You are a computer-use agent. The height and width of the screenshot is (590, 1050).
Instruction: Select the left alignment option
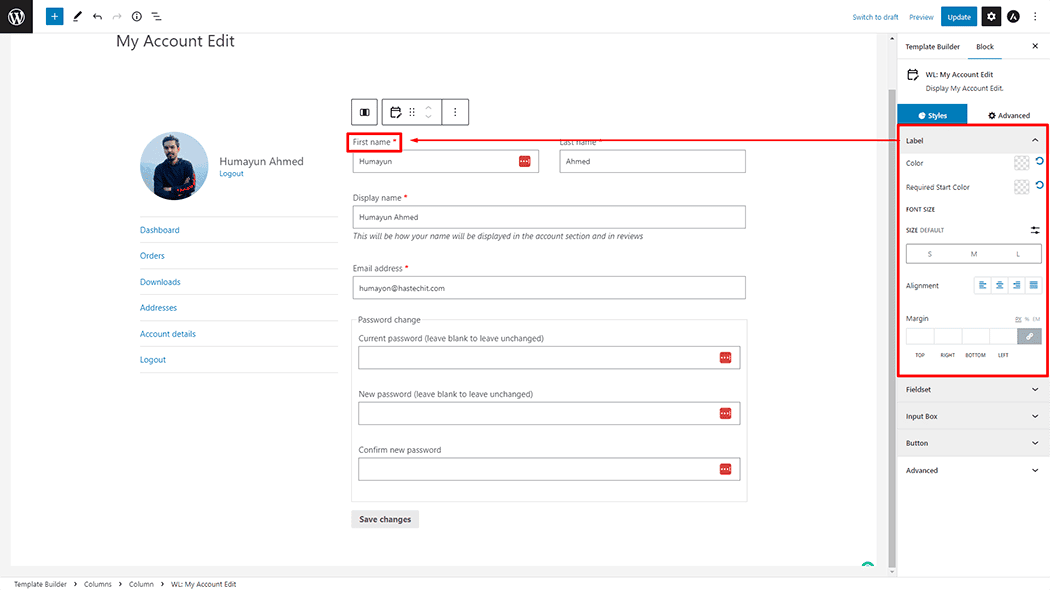tap(983, 285)
